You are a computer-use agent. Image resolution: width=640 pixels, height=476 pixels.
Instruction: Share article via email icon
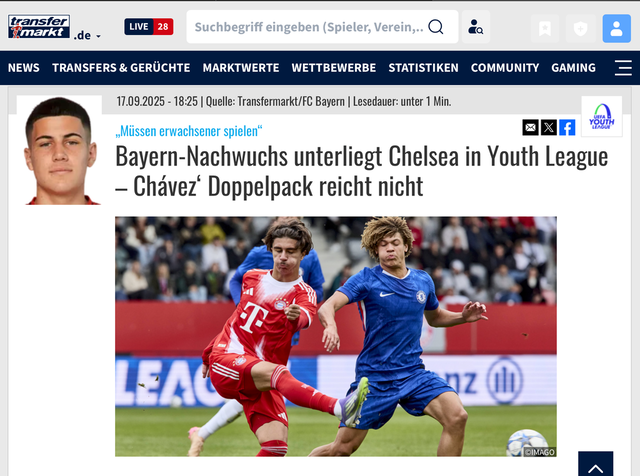(530, 128)
